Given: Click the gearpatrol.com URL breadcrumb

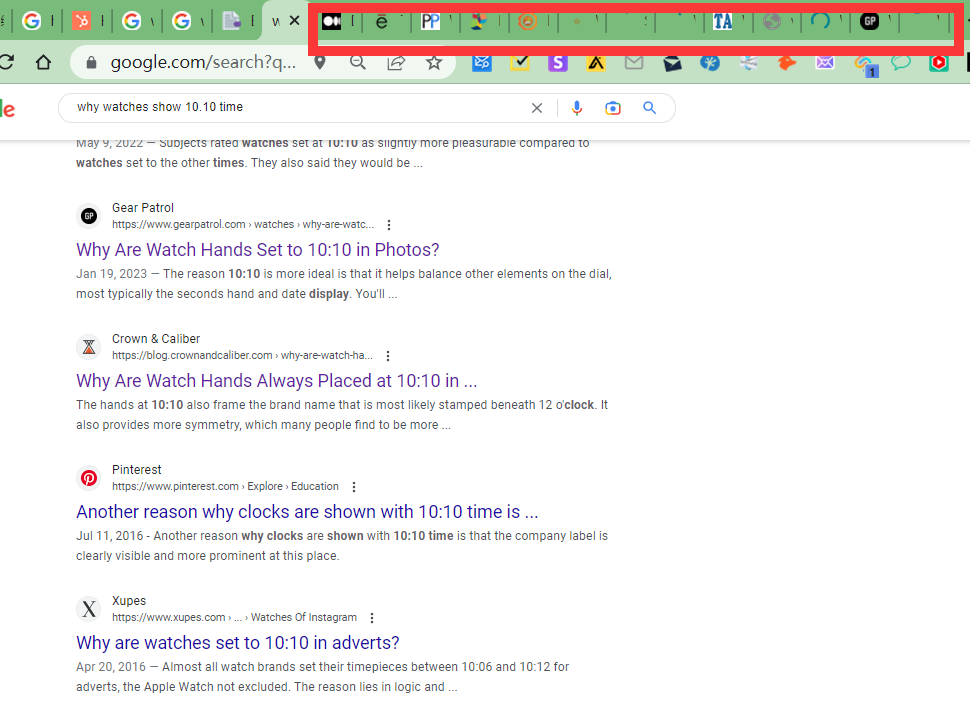Looking at the screenshot, I should click(x=242, y=224).
